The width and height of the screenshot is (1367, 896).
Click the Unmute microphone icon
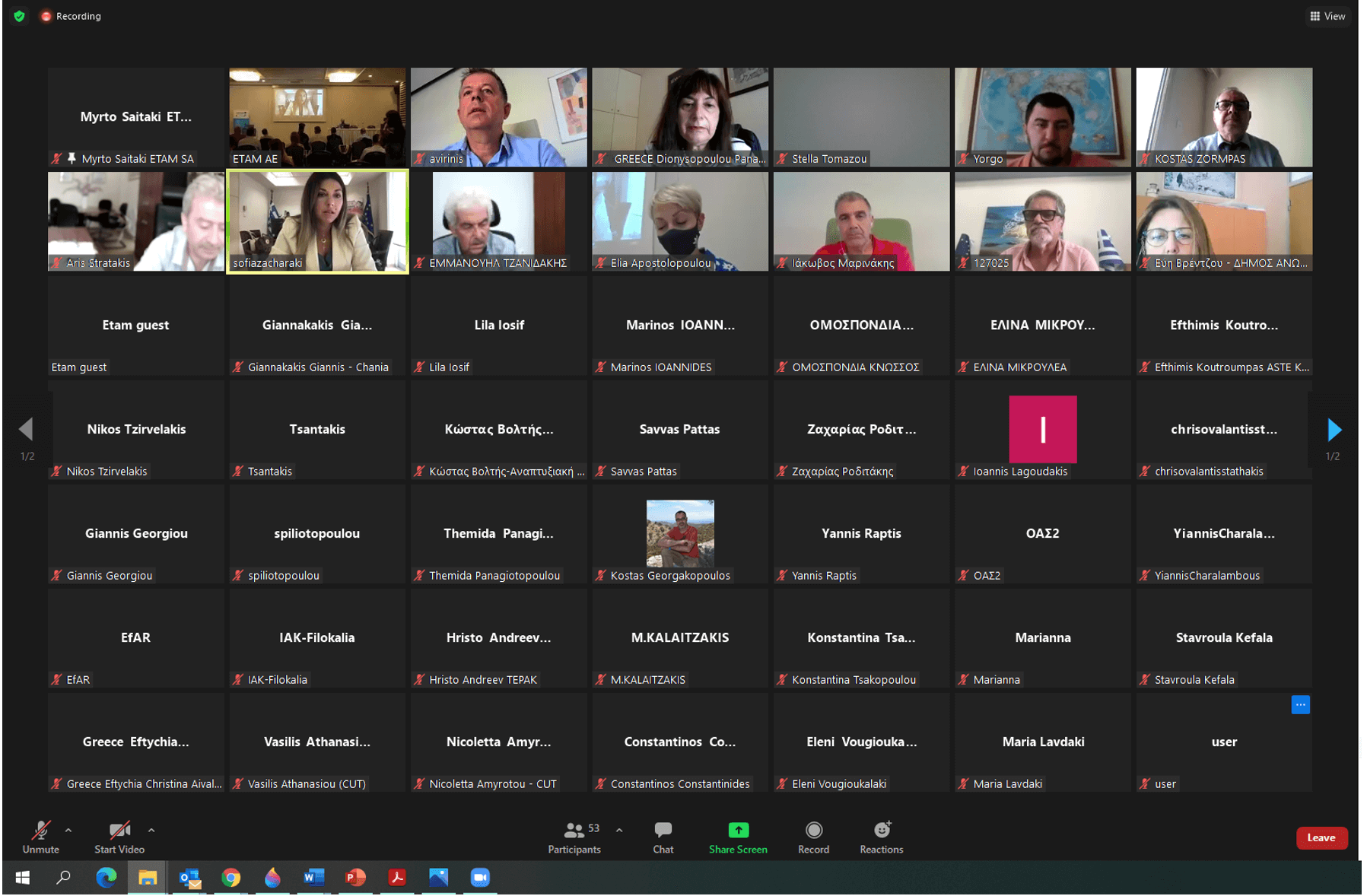pyautogui.click(x=41, y=830)
